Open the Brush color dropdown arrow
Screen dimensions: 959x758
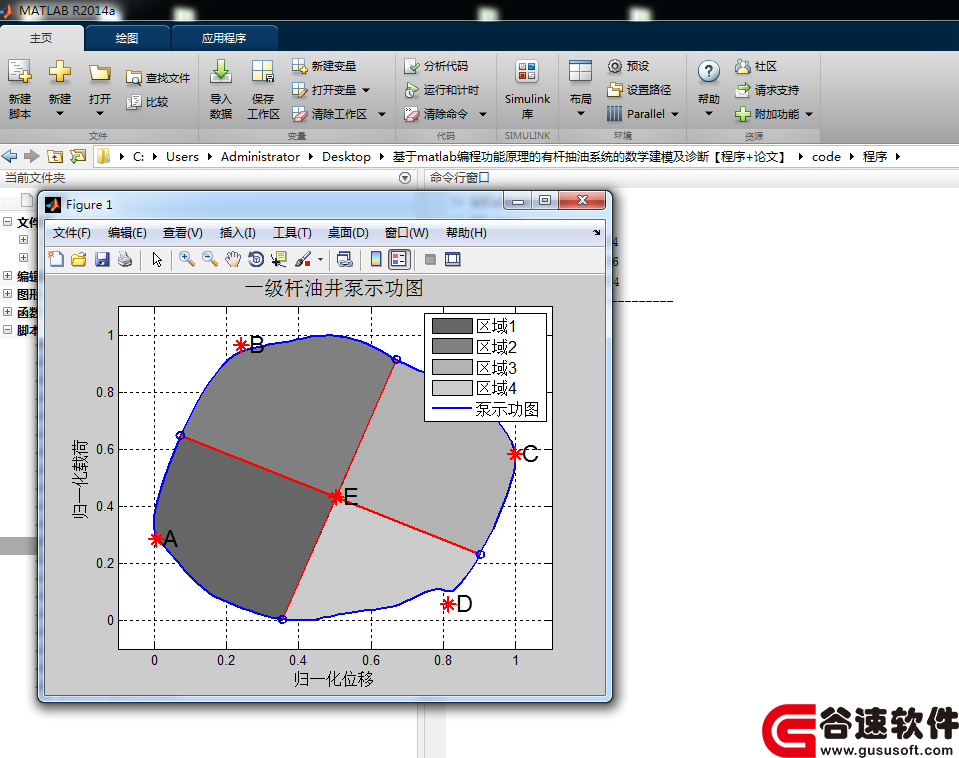coord(320,260)
